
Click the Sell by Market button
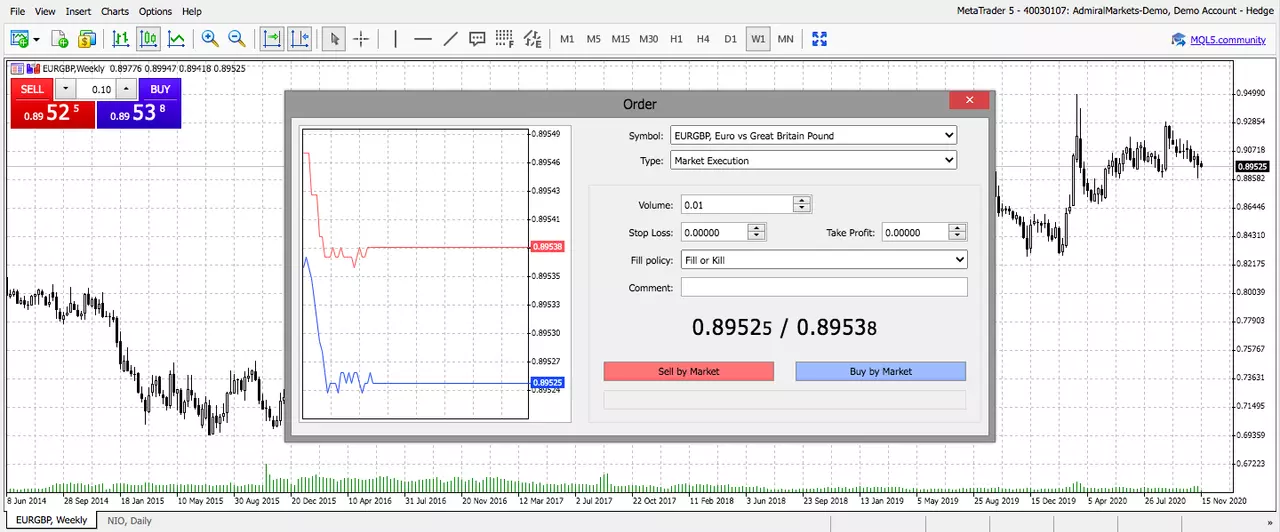coord(689,371)
